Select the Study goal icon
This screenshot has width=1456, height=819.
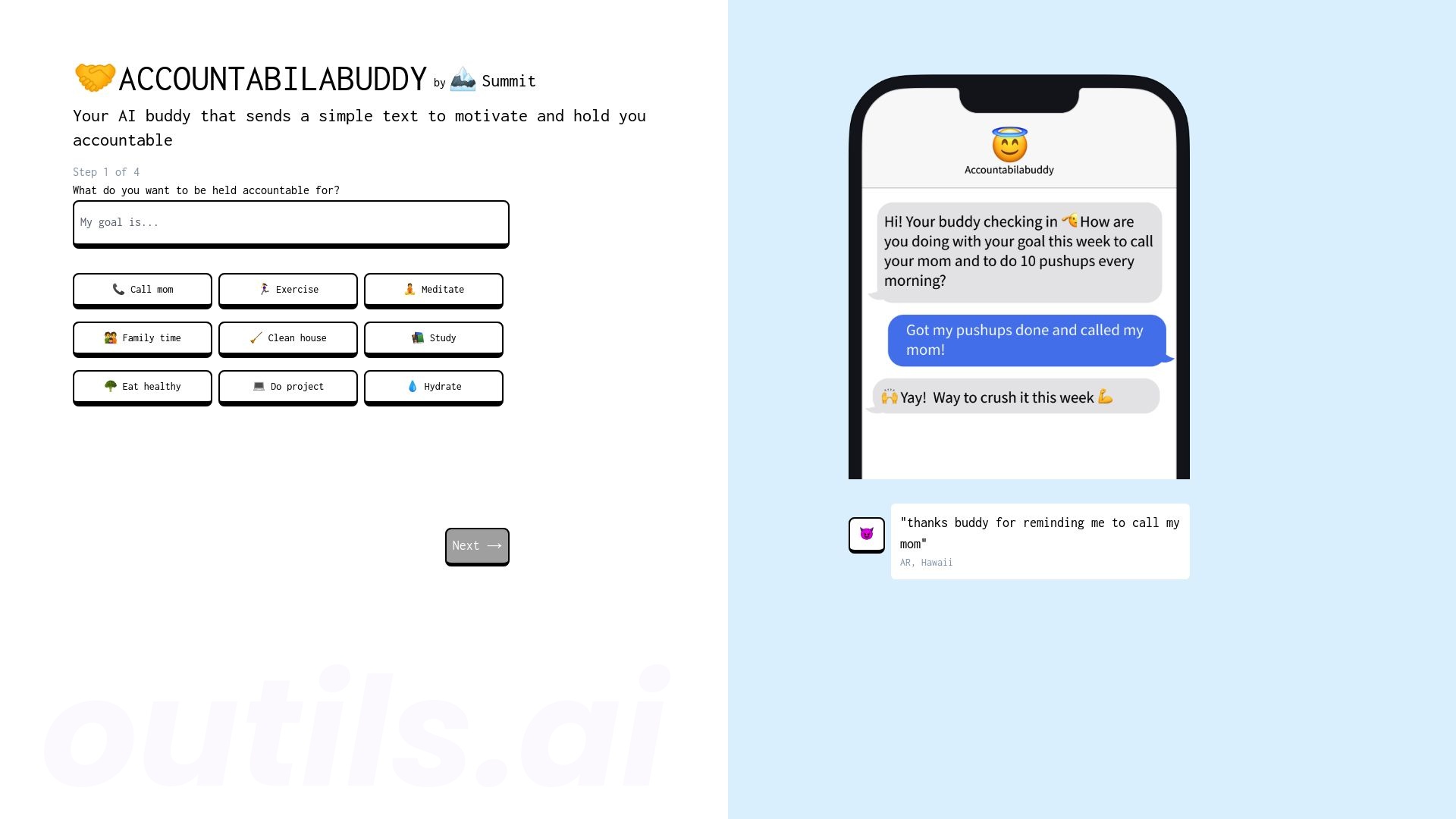tap(416, 338)
